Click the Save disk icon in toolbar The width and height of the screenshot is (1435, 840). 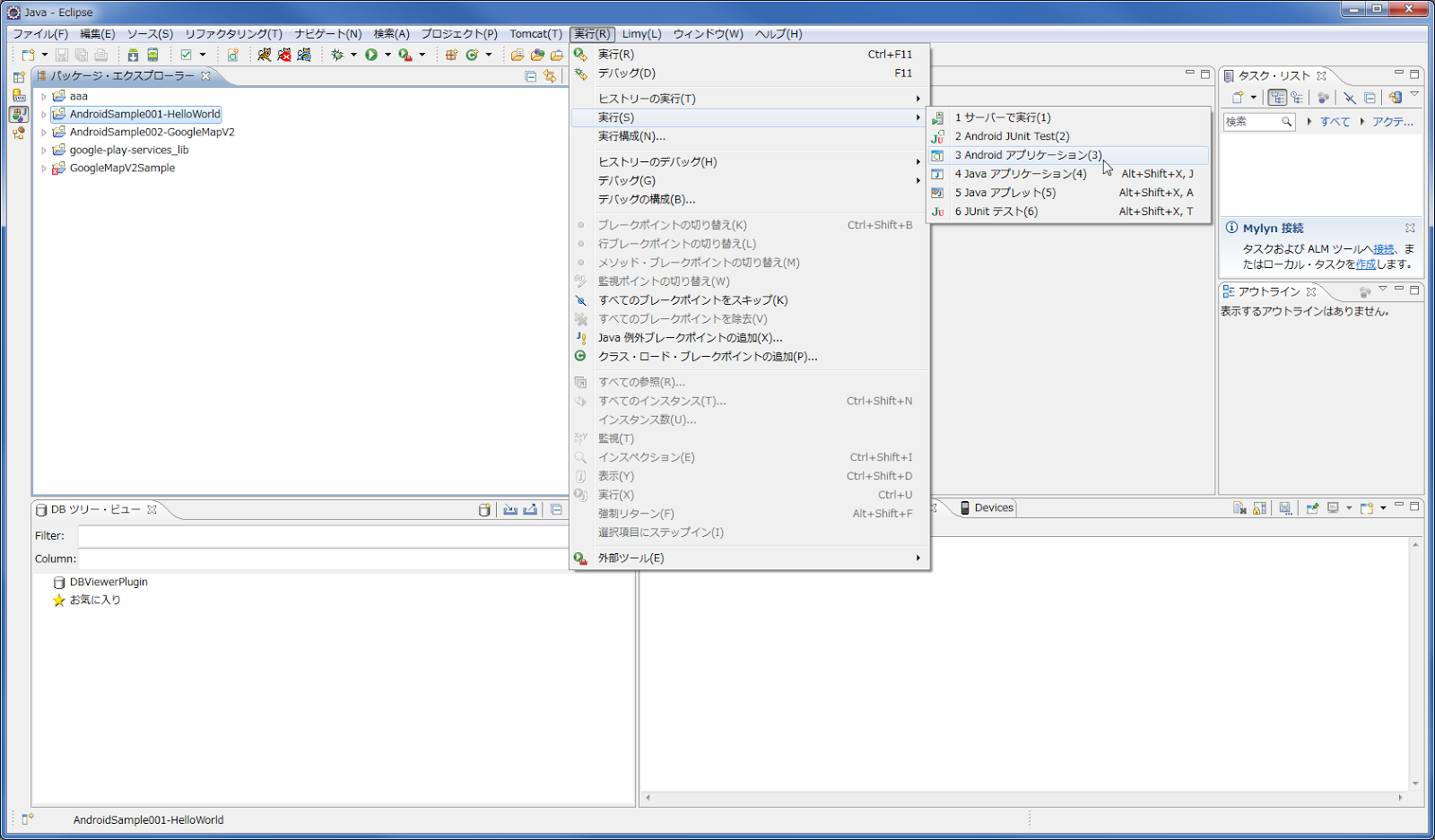coord(62,55)
